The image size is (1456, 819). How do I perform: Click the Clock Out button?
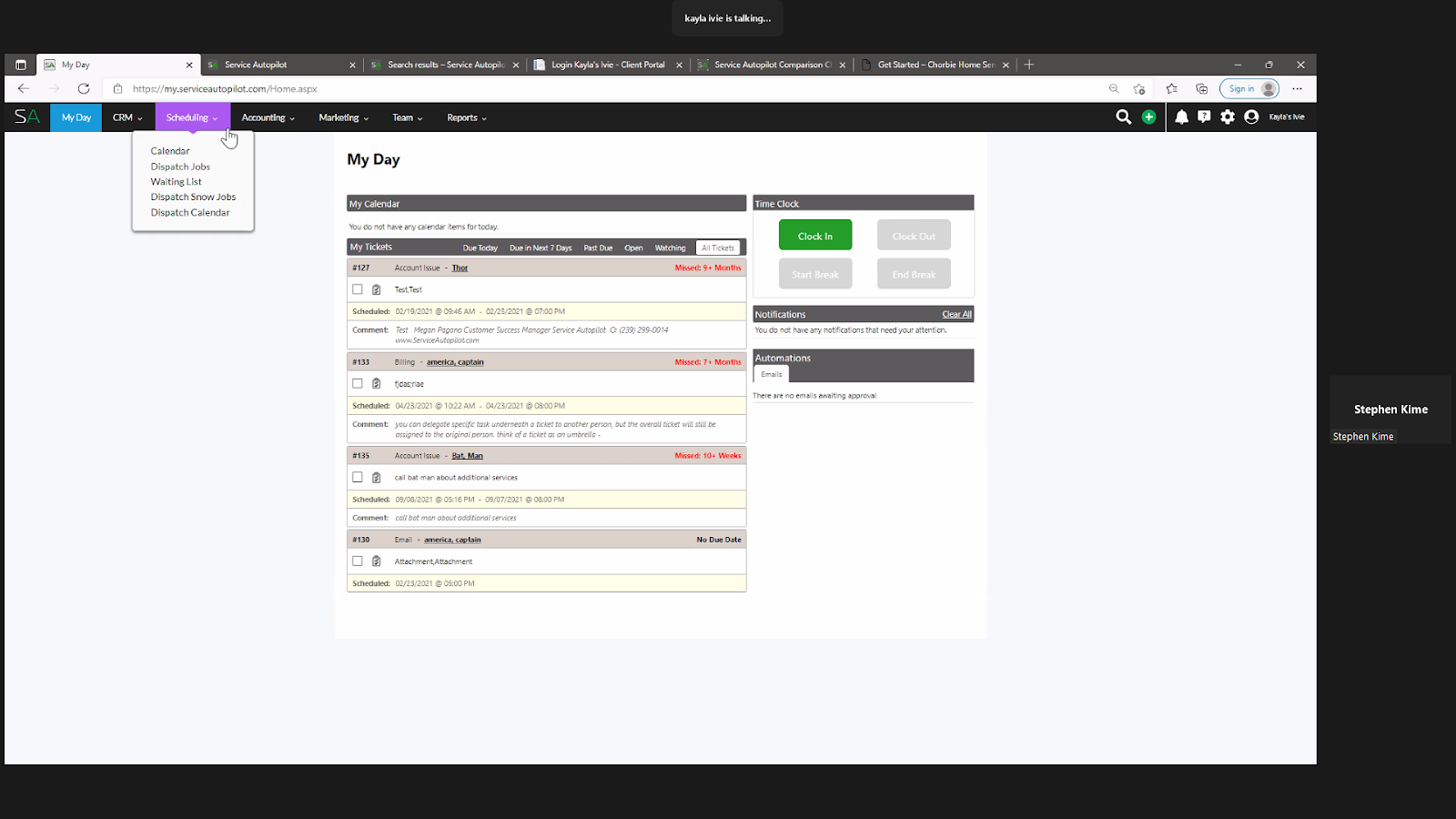[914, 236]
